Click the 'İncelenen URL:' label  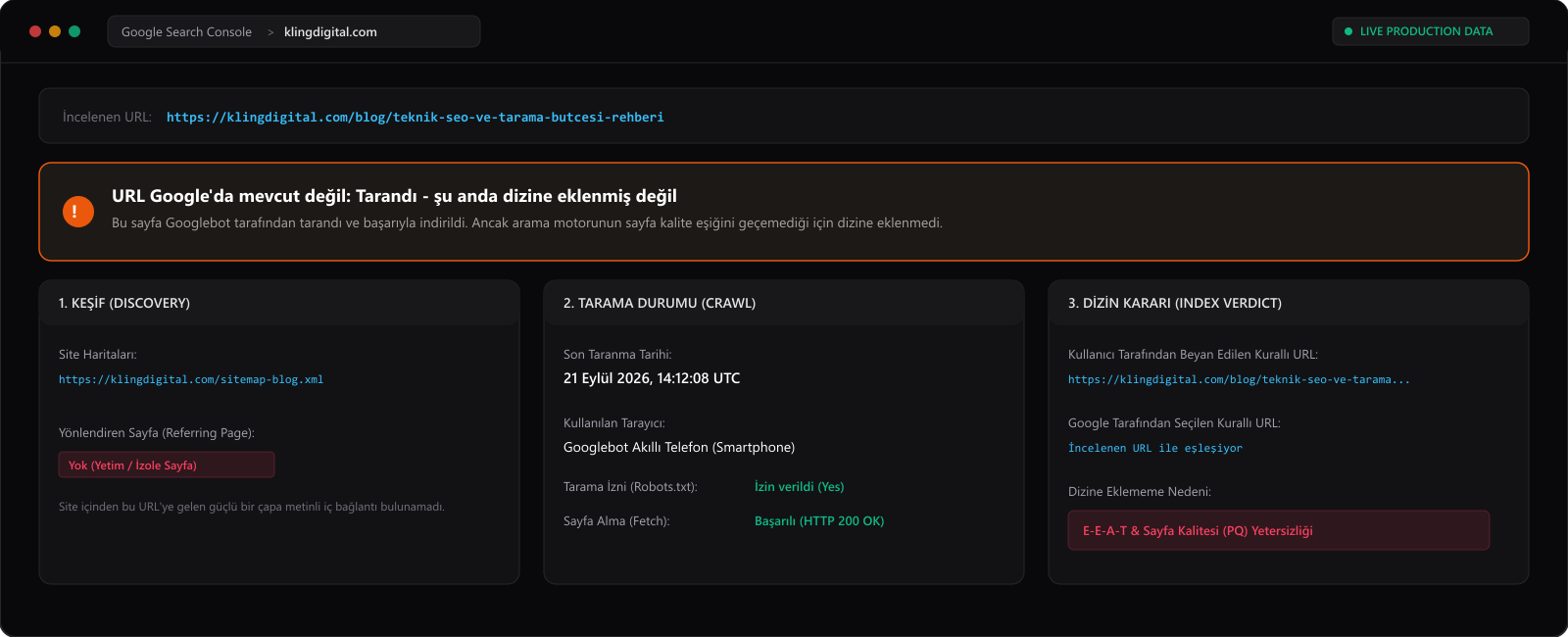[x=107, y=117]
